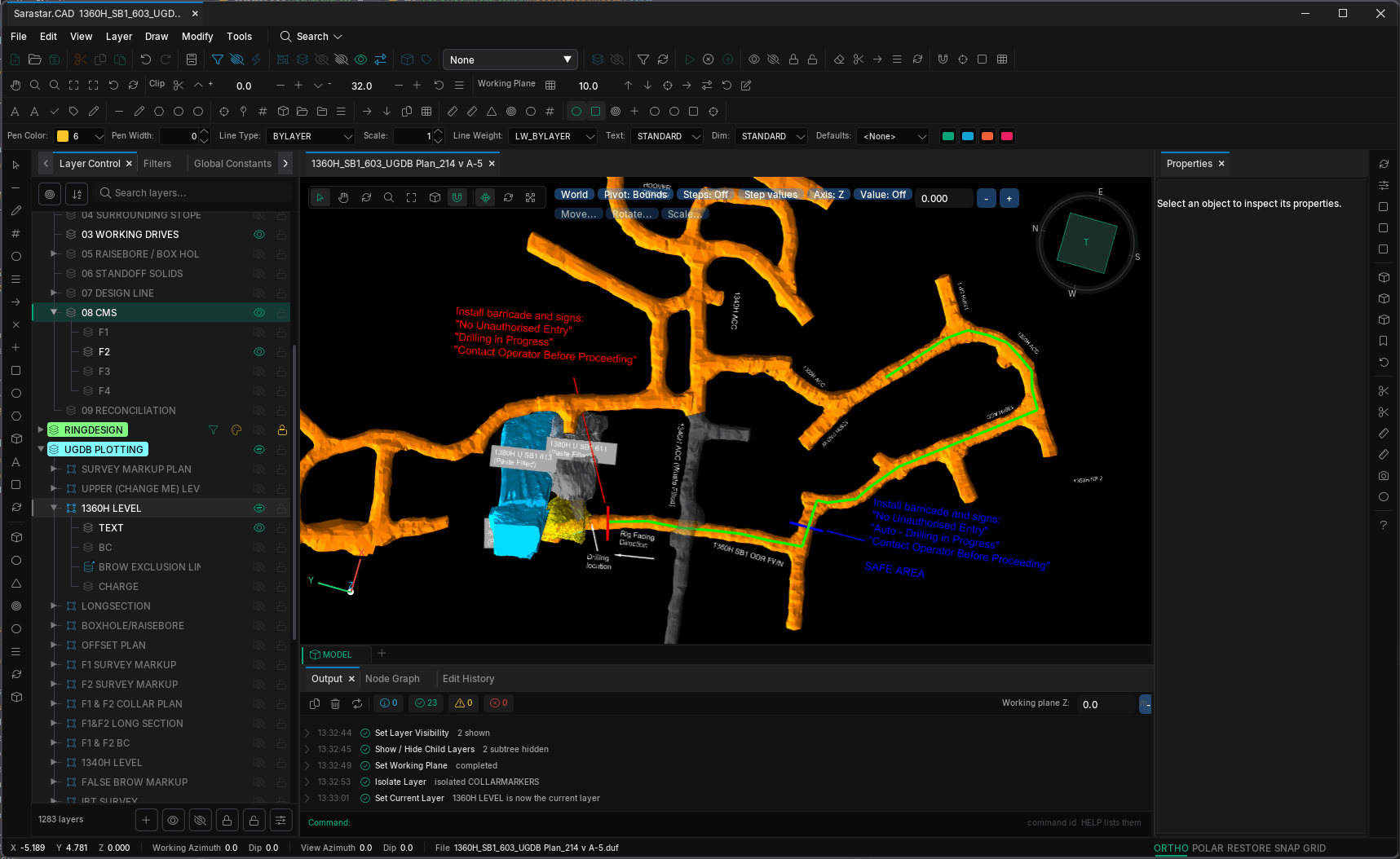
Task: Toggle visibility of 08 CMS layer
Action: coord(259,313)
